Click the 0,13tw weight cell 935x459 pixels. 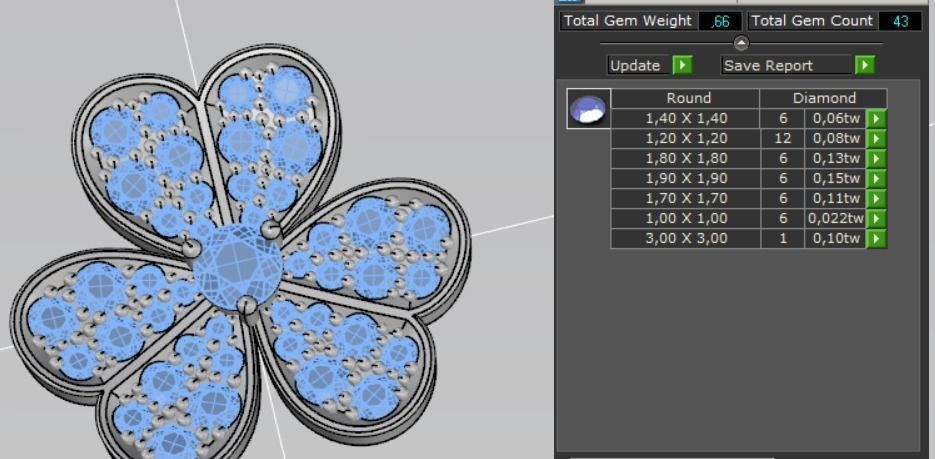pos(835,159)
